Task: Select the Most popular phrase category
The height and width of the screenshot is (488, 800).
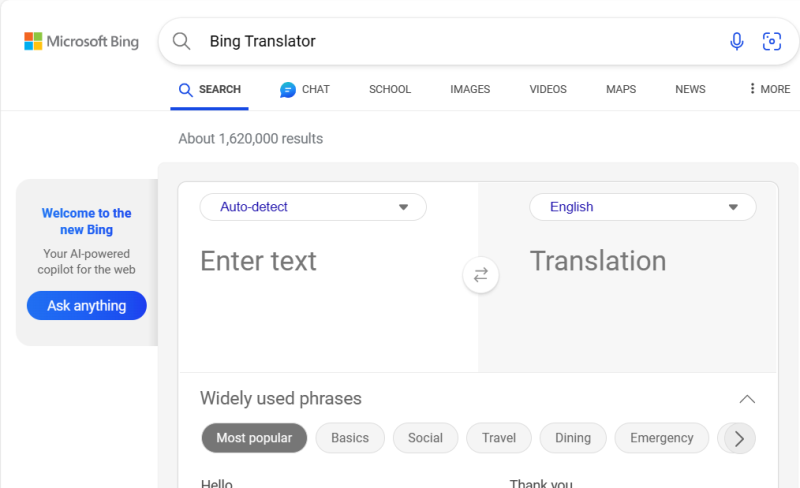Action: (x=254, y=438)
